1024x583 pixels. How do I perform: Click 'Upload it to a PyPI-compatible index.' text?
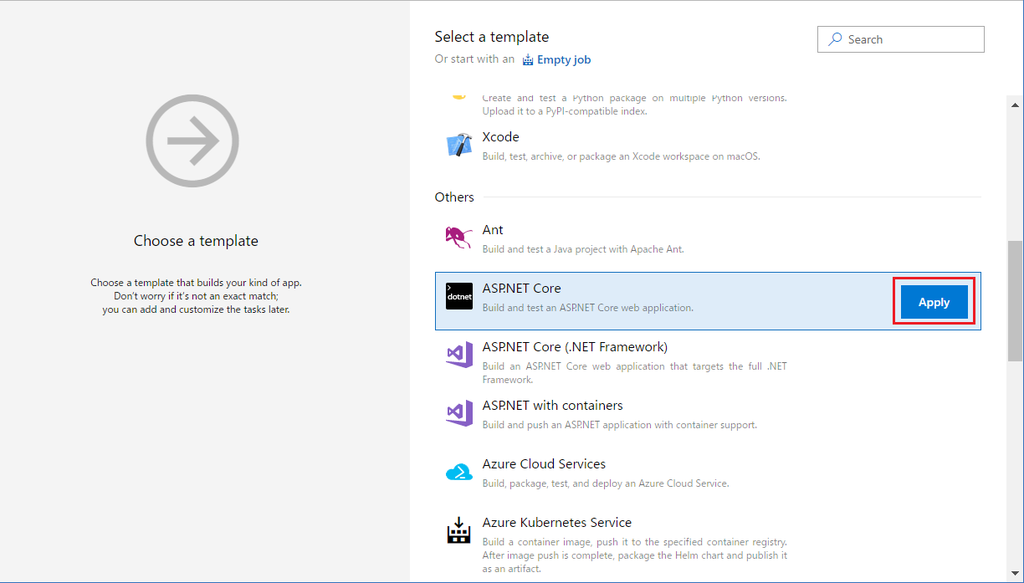[x=565, y=112]
